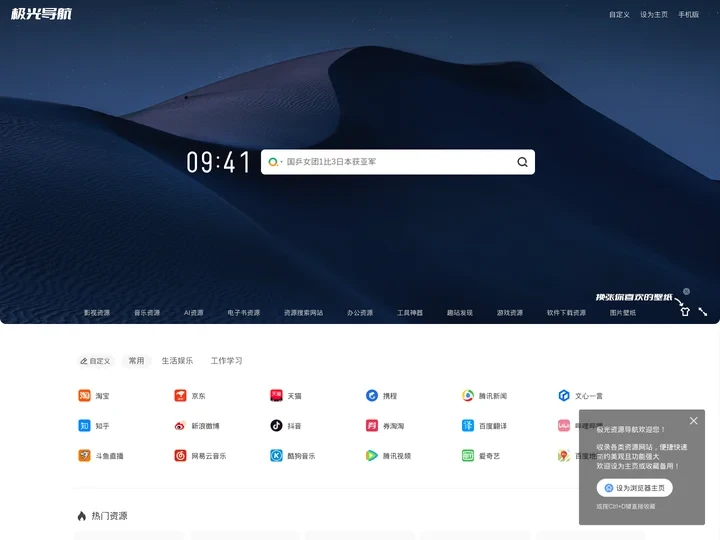
Task: Open the Bilibili (哔哩哔哩) icon
Action: (564, 426)
